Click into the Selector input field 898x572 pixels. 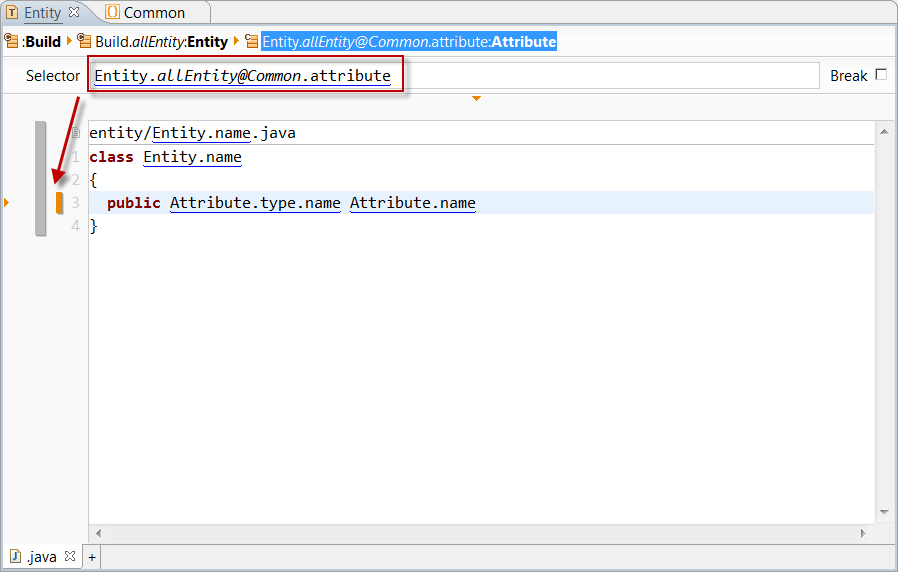(600, 76)
